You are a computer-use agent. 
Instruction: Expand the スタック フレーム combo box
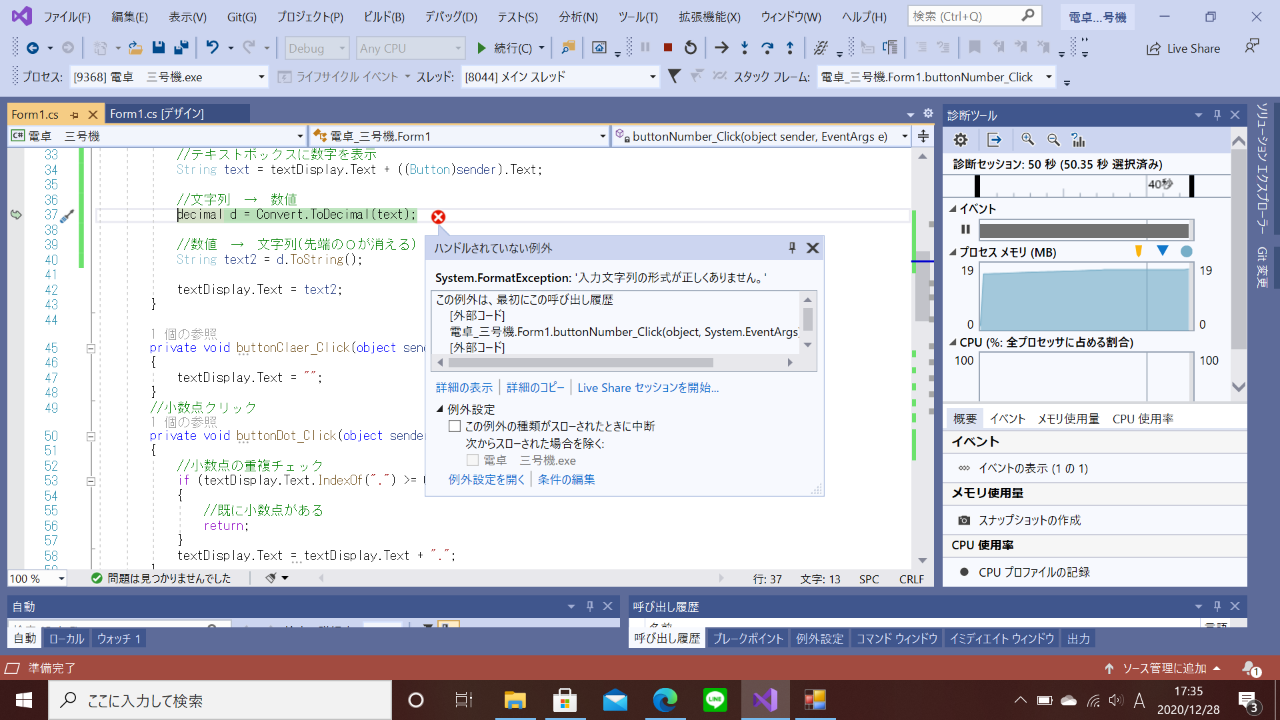[1048, 77]
